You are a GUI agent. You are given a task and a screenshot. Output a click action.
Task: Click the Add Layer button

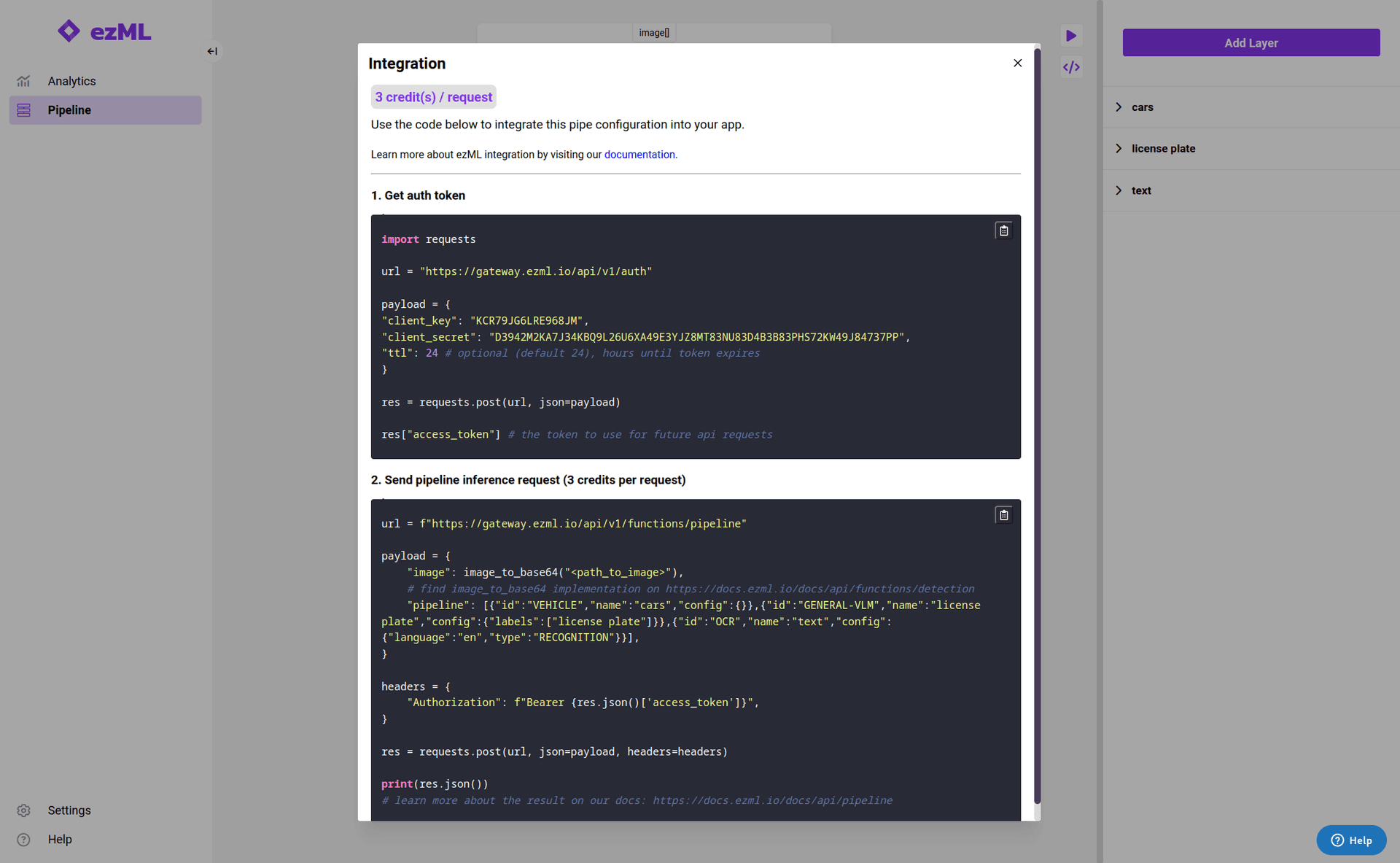point(1251,43)
